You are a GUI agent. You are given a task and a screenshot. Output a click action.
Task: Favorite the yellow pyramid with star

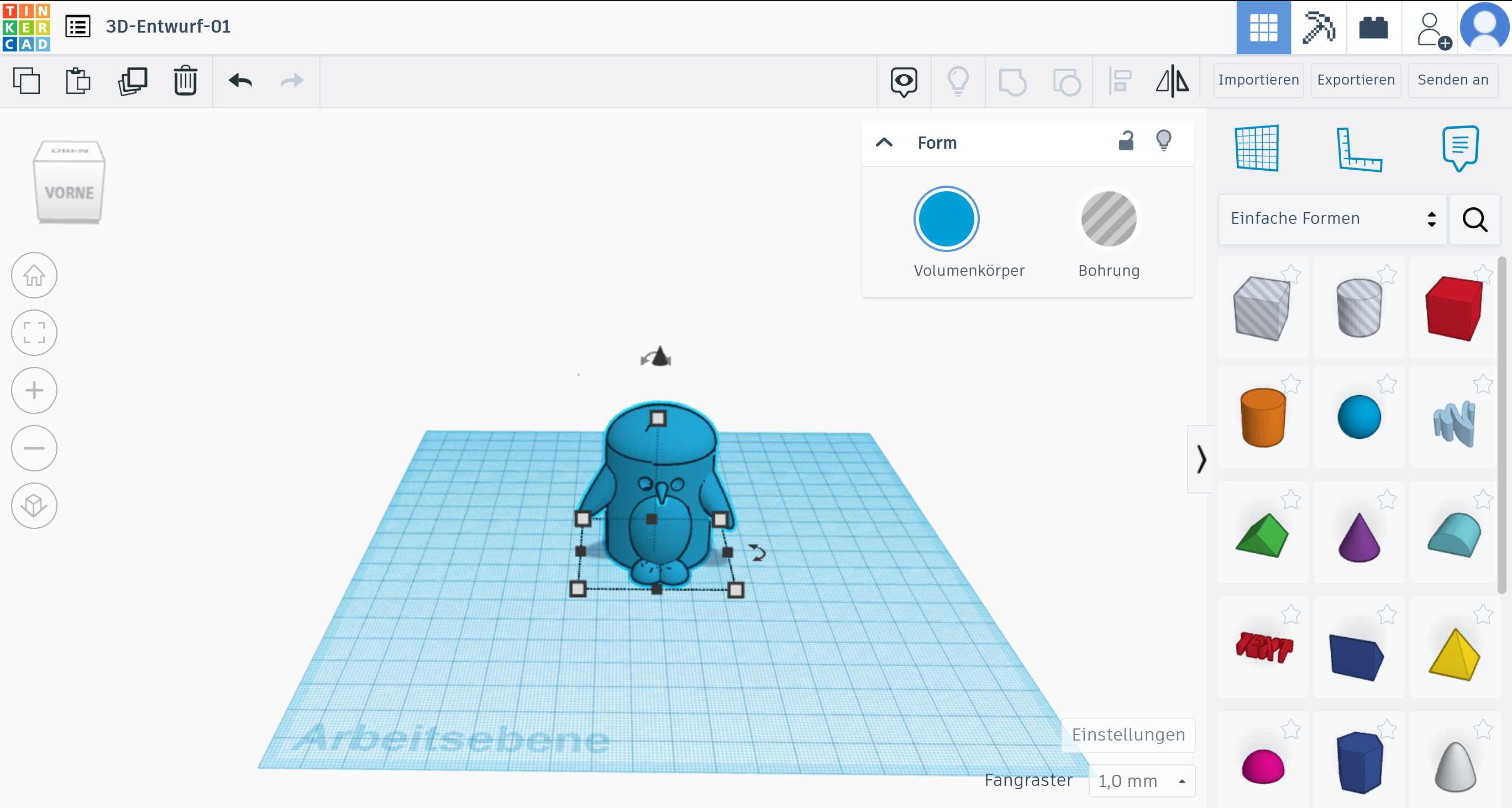1483,615
